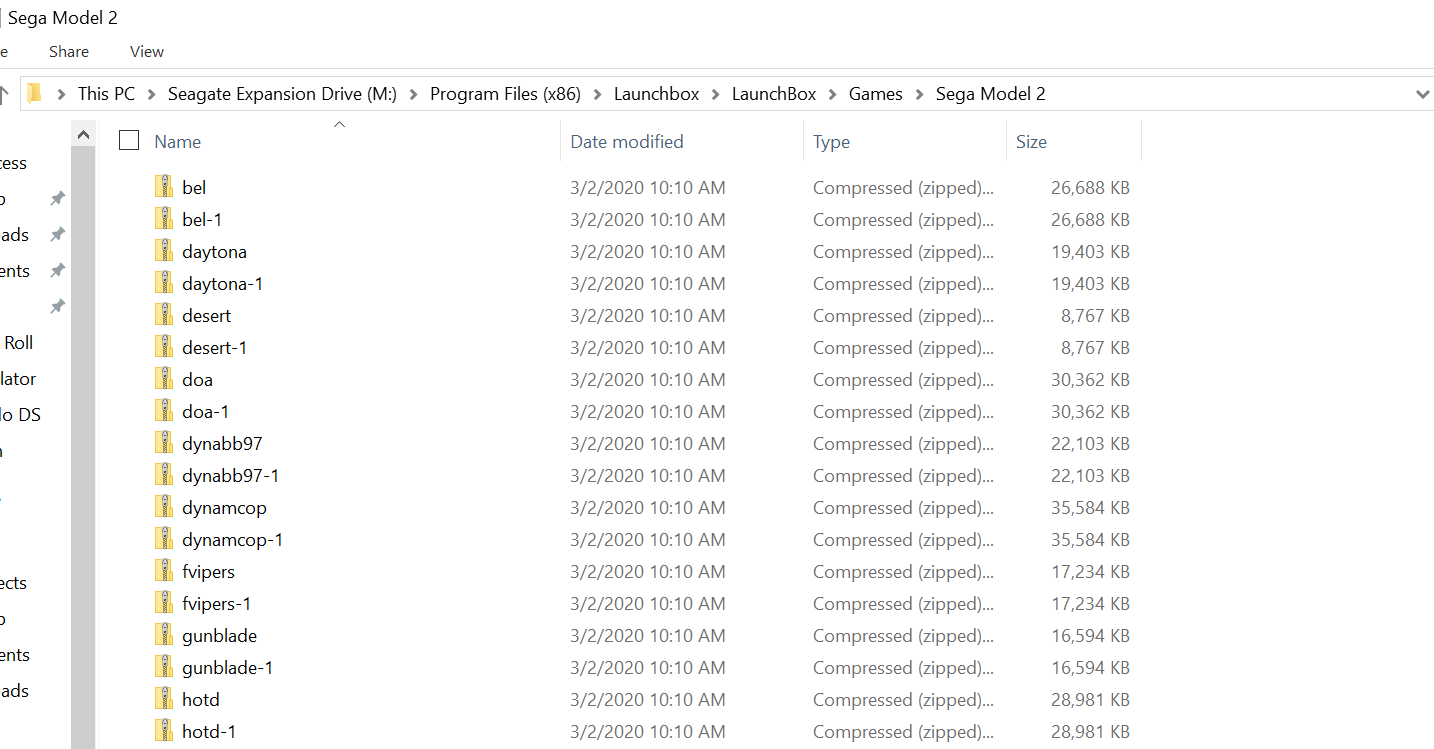Click the zip icon for daytona-1
The height and width of the screenshot is (749, 1434).
(x=164, y=283)
